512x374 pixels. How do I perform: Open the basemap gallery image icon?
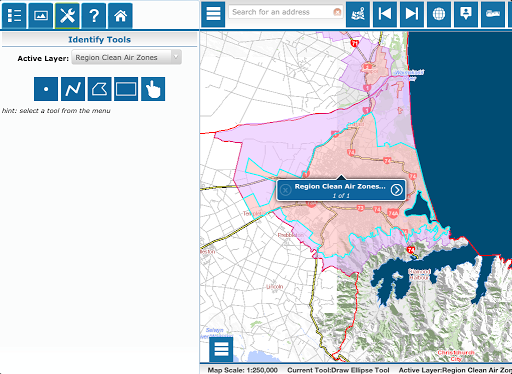click(x=41, y=15)
